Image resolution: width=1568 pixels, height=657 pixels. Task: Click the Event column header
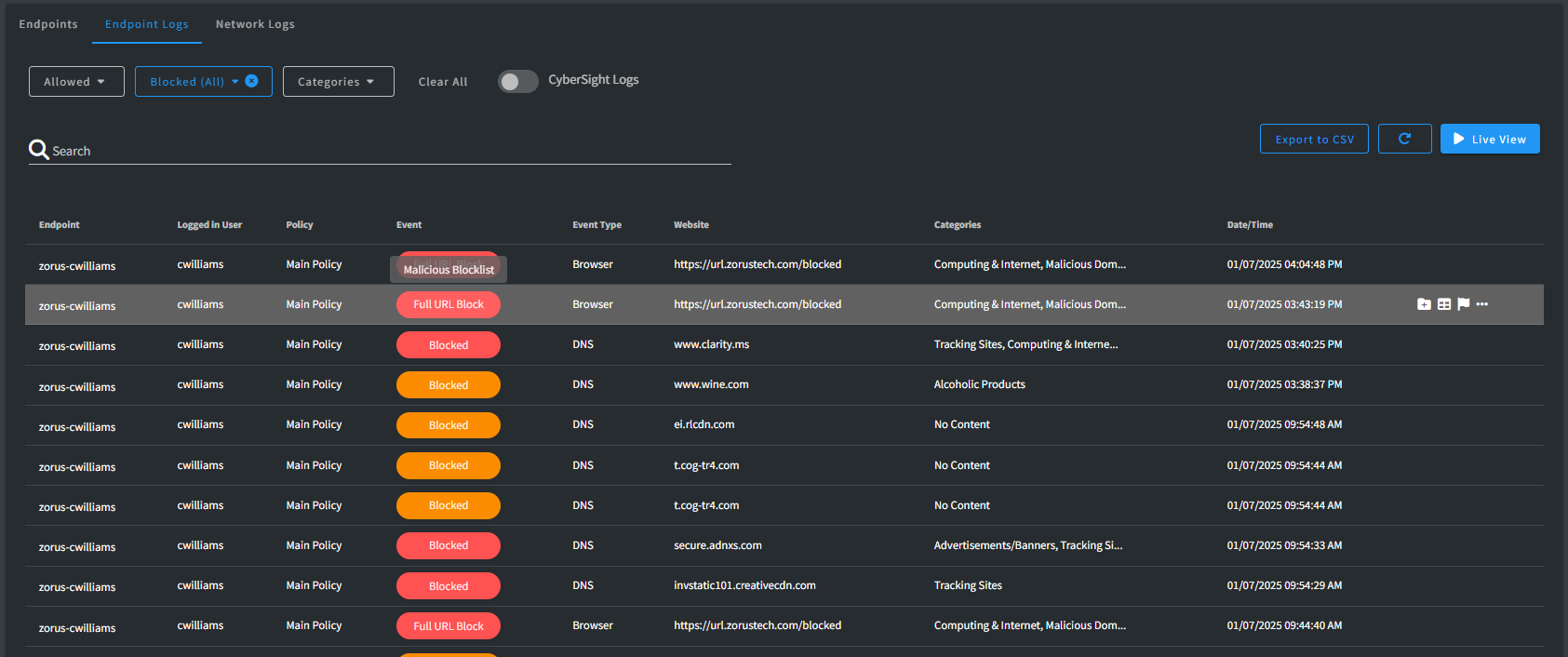tap(409, 224)
